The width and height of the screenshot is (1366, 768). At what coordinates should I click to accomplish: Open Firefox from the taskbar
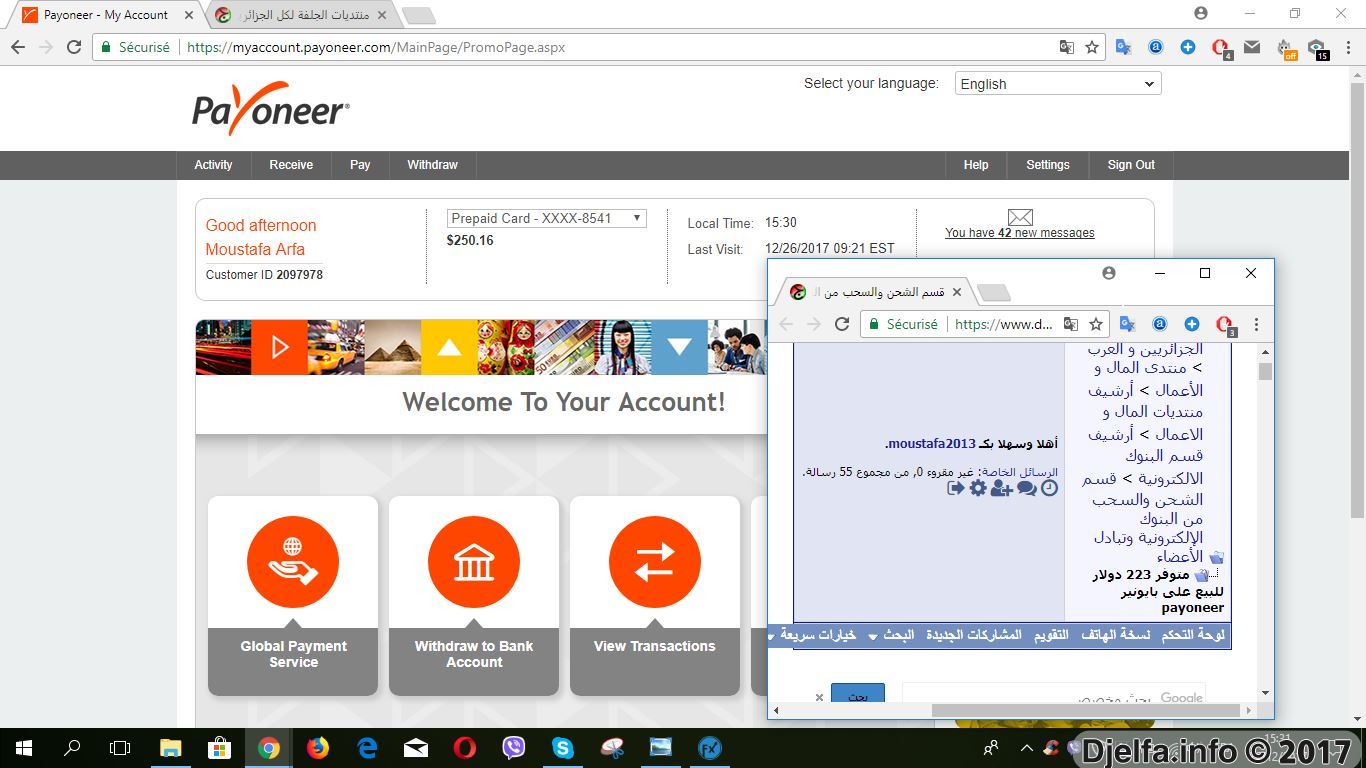pos(318,747)
